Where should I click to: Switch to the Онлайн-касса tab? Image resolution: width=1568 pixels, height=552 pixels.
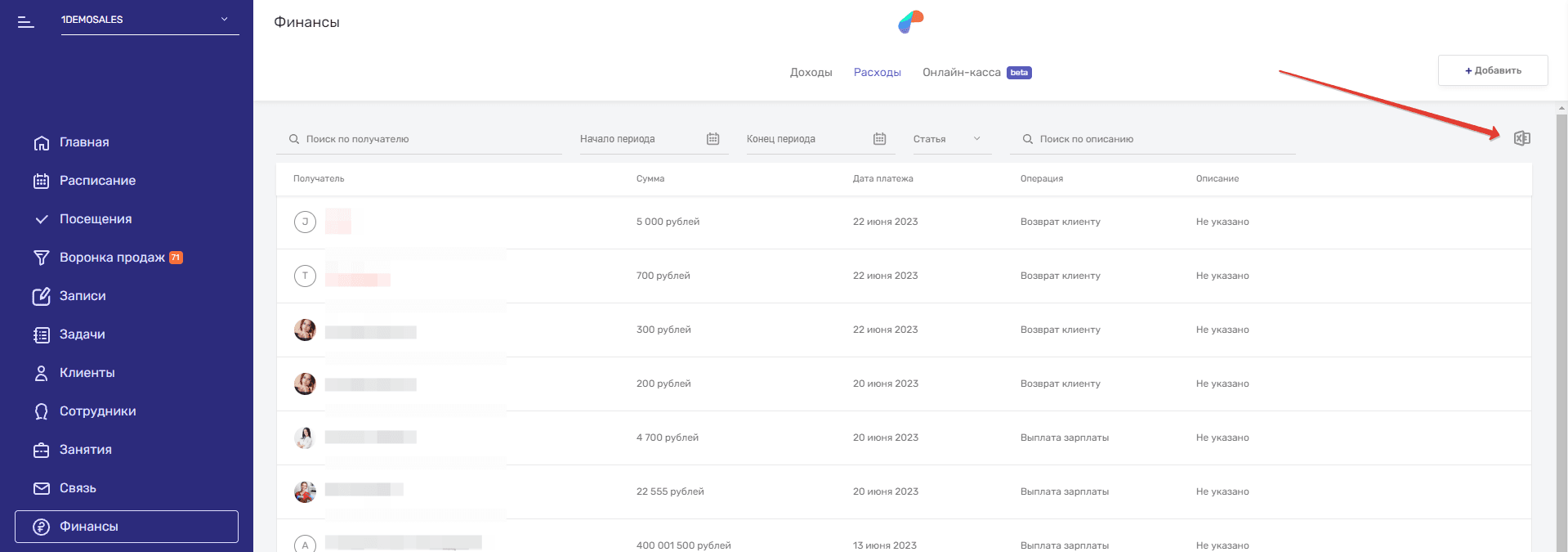[961, 73]
